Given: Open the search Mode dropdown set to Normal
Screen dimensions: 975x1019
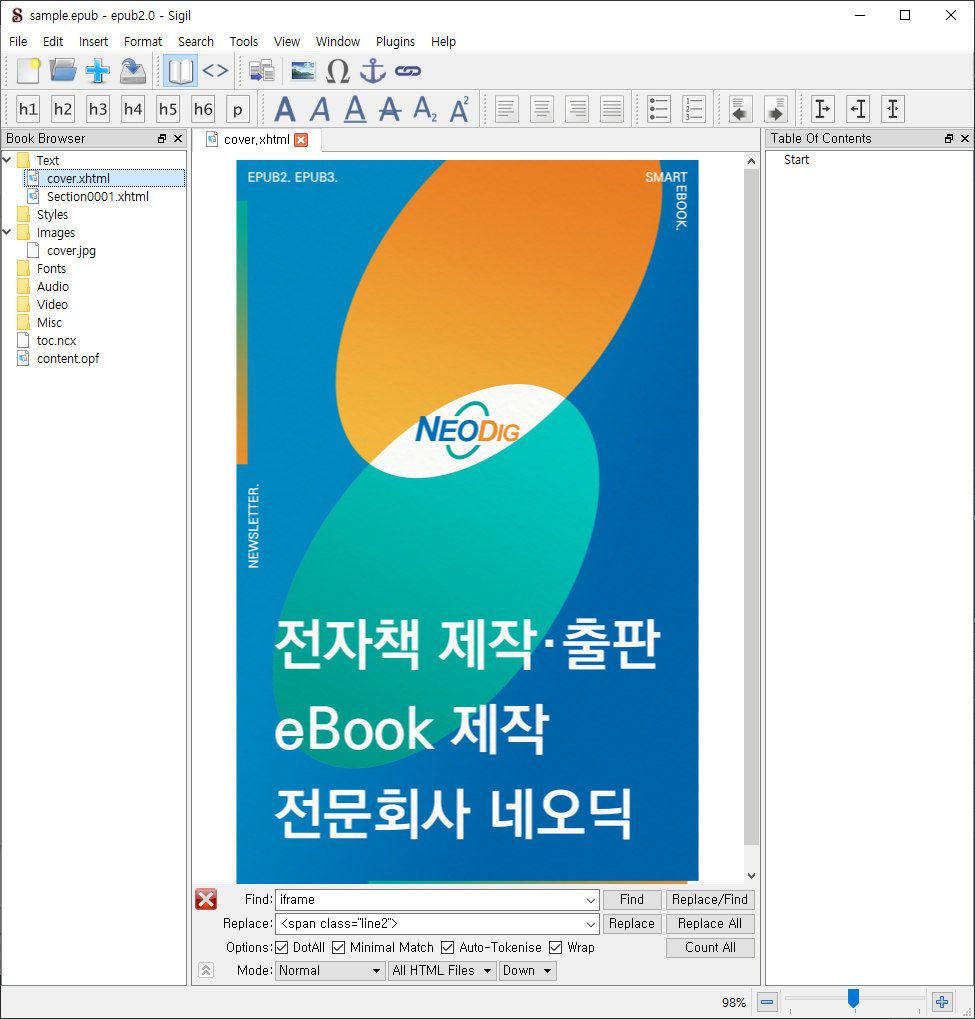Looking at the screenshot, I should [330, 971].
